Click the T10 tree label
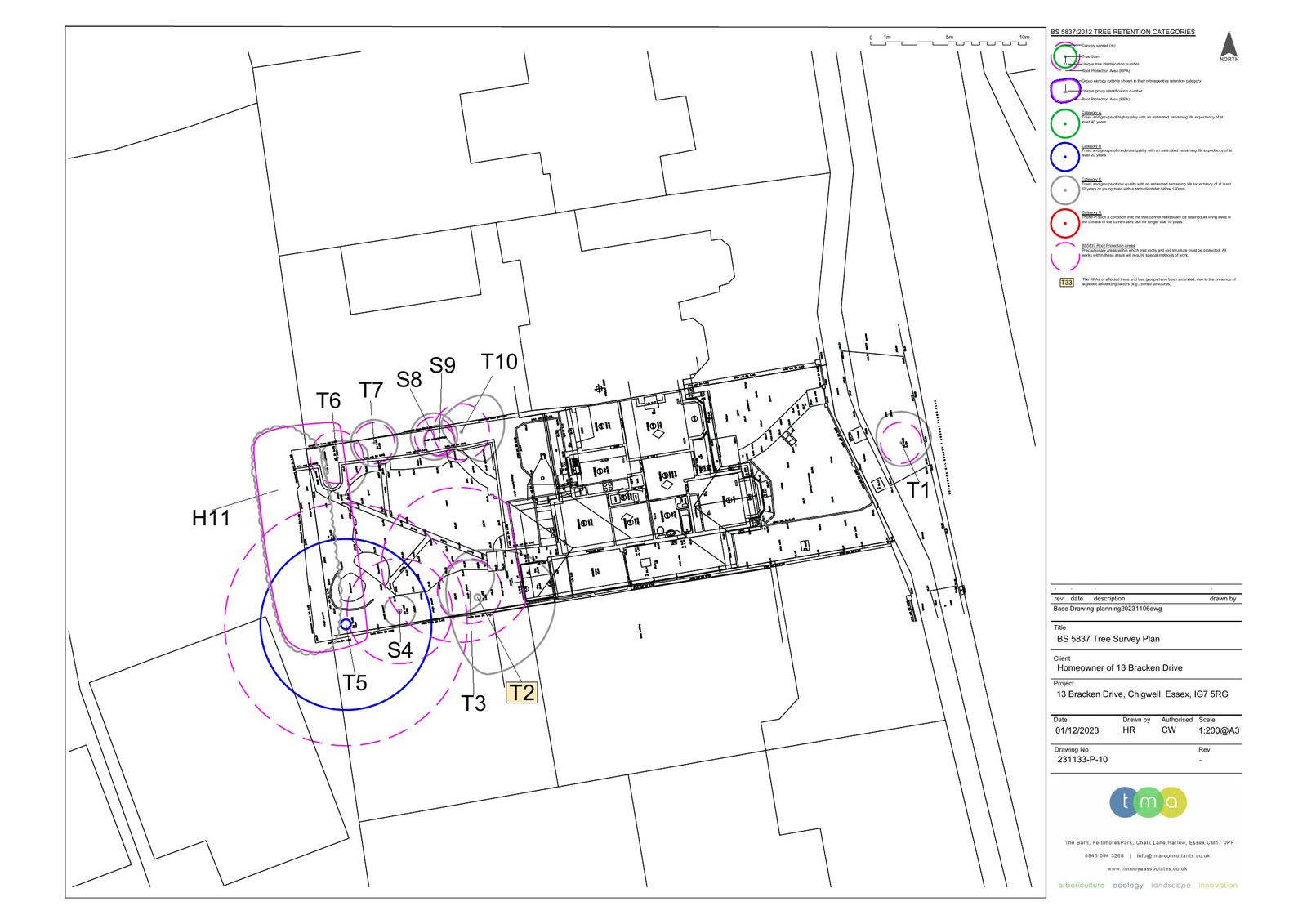 tap(499, 361)
